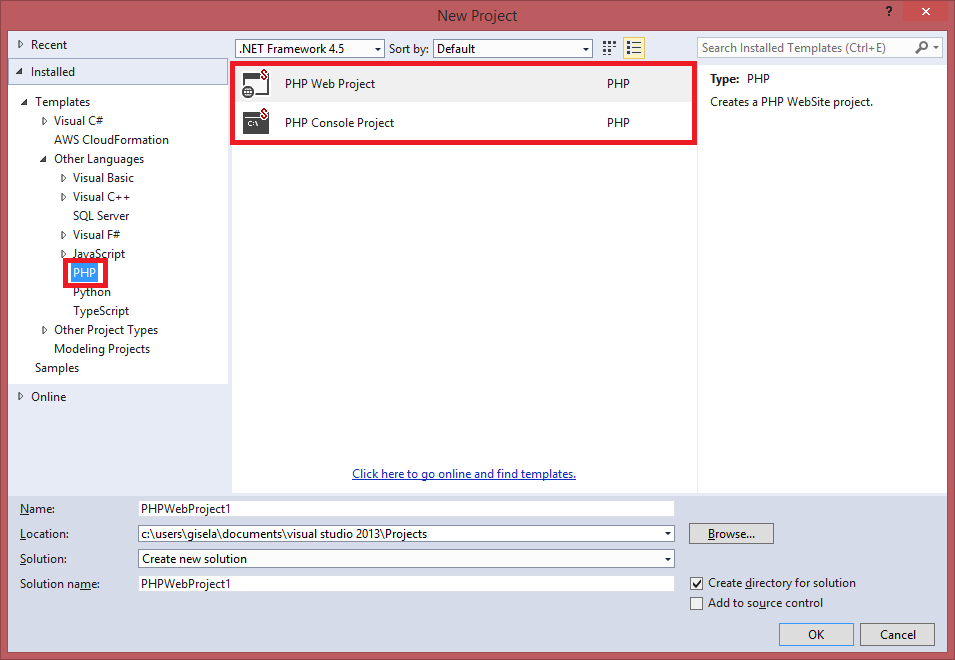Collapse the Templates tree node

(24, 102)
